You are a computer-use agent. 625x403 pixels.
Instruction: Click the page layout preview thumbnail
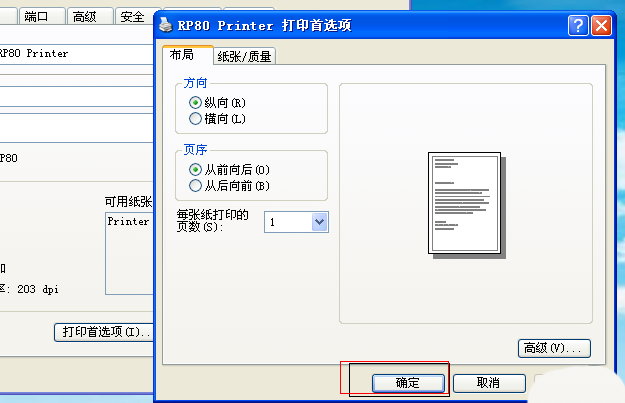(x=467, y=205)
